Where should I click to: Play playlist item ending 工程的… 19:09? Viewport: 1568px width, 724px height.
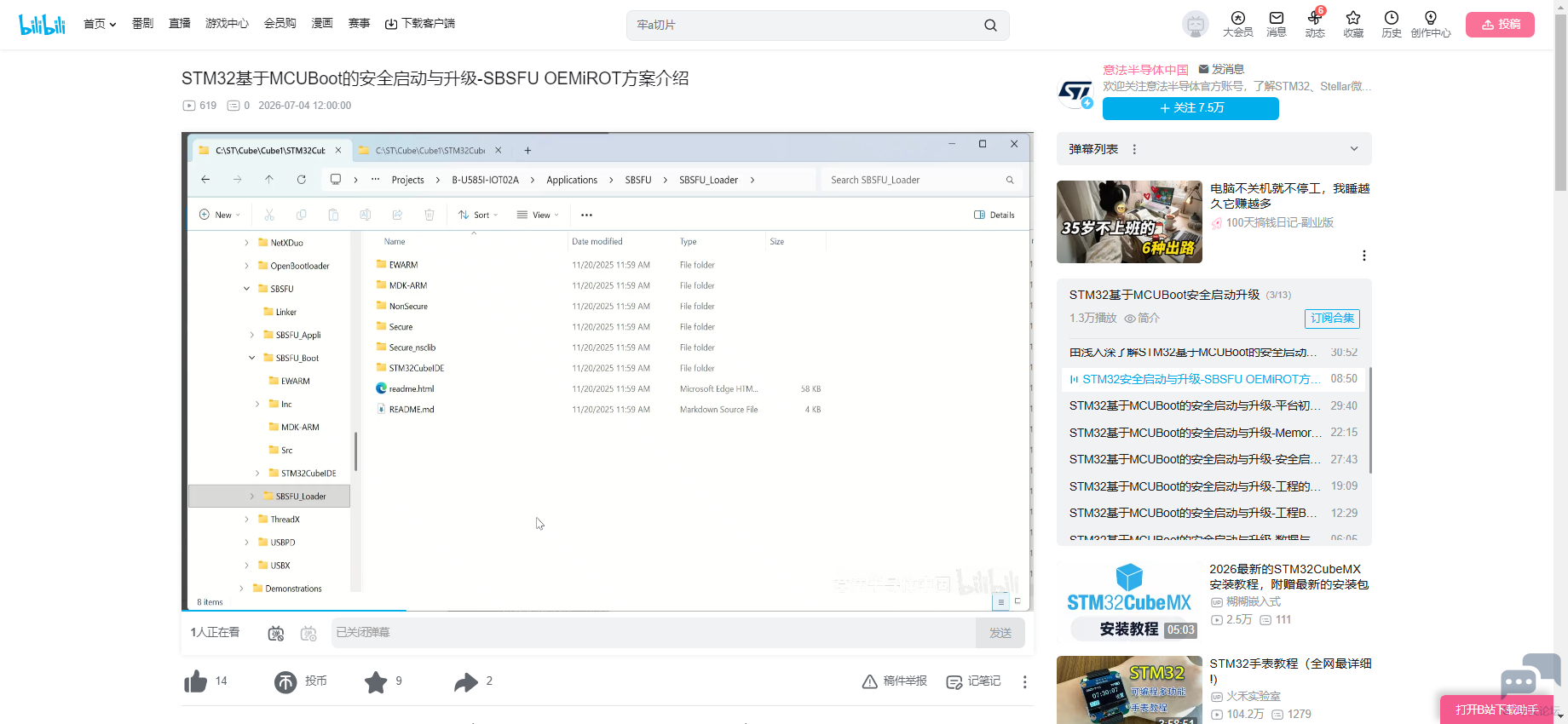pos(1213,486)
